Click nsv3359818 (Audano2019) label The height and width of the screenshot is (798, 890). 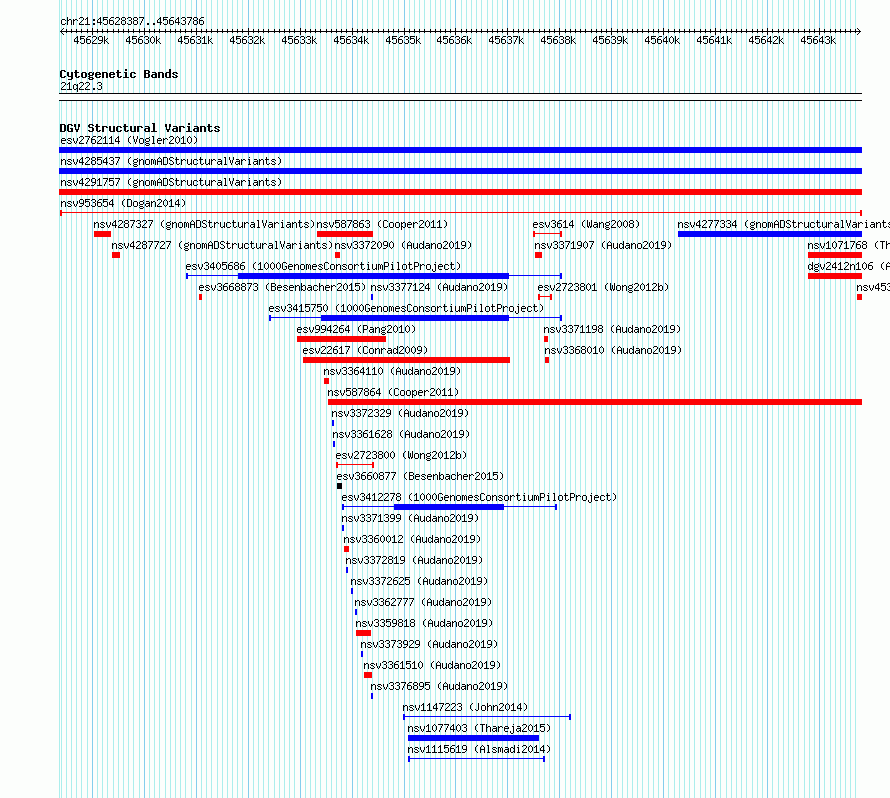(424, 623)
